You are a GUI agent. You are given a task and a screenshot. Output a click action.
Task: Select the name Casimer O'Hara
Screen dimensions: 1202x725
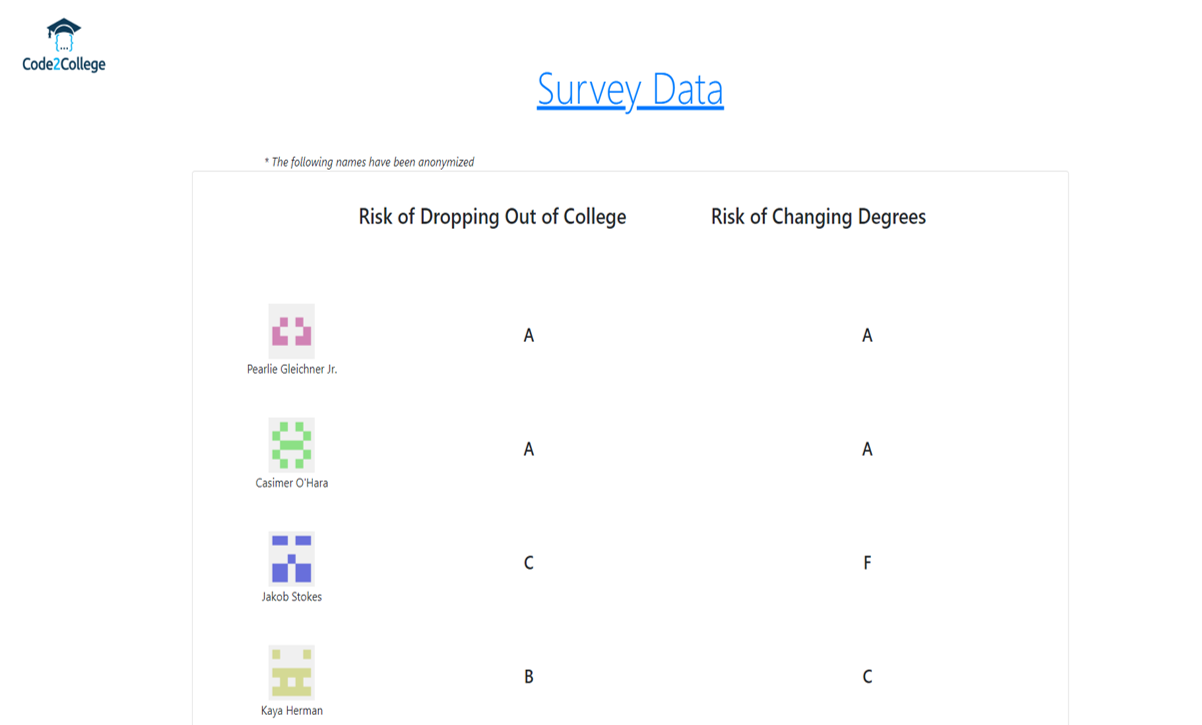[292, 483]
